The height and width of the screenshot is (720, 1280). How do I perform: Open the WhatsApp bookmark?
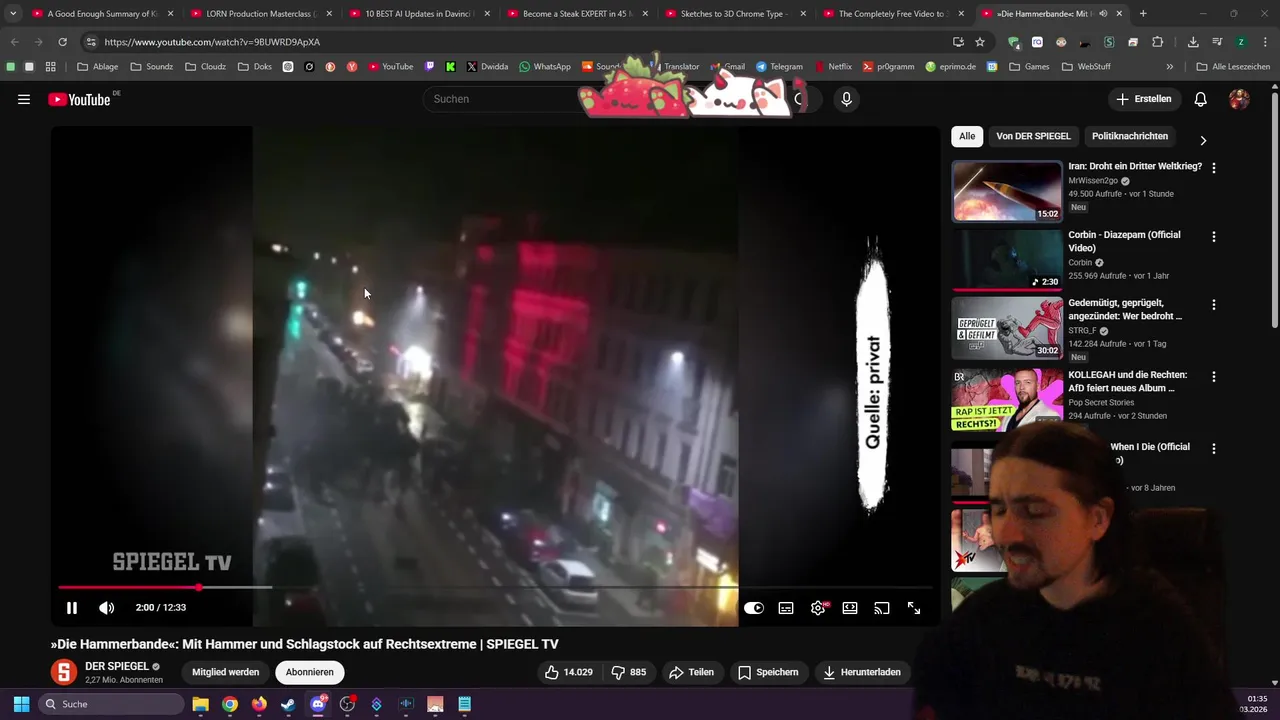pyautogui.click(x=545, y=67)
